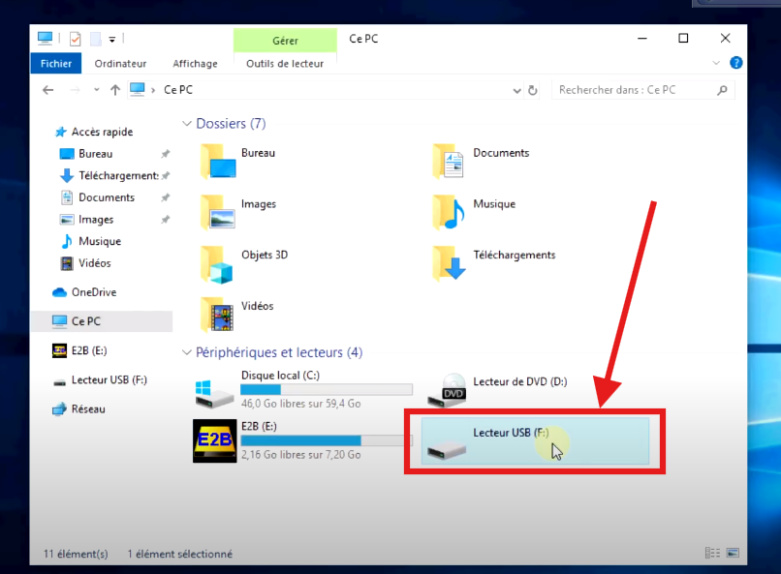Click the Ce PC title bar computer icon
781x574 pixels.
tap(45, 38)
